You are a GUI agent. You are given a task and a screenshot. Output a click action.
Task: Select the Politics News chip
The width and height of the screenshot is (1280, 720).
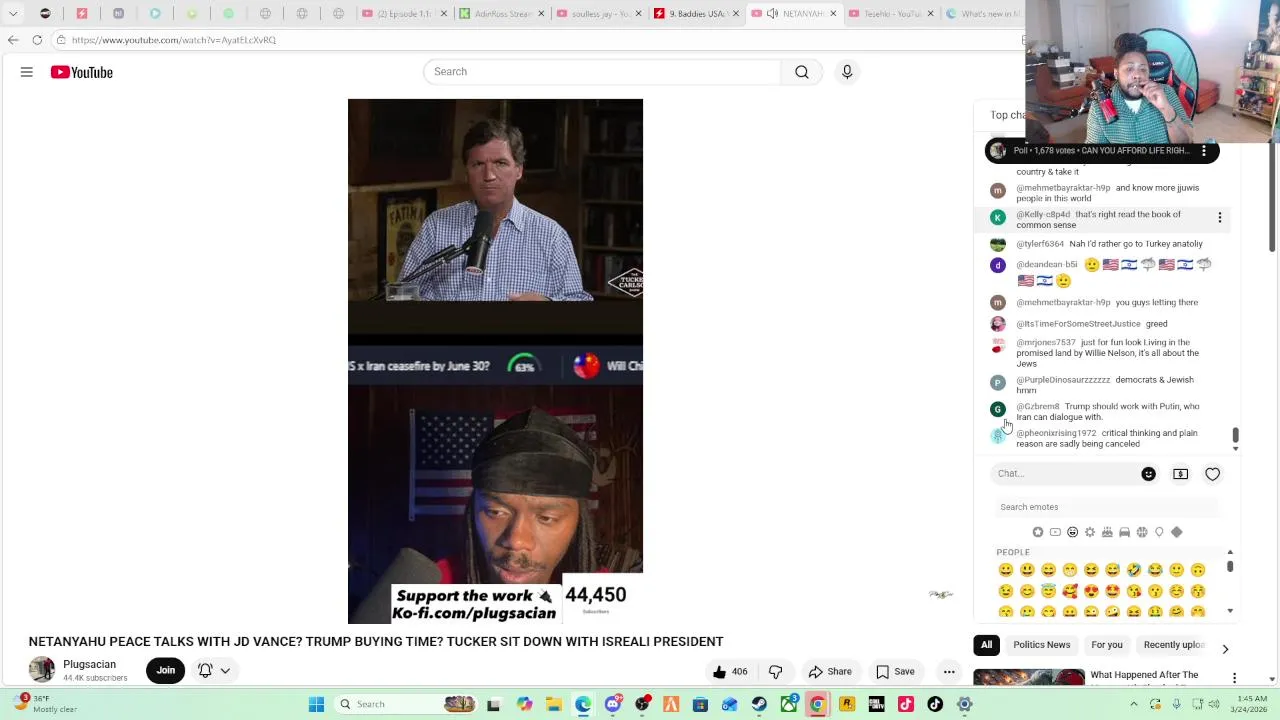pyautogui.click(x=1041, y=645)
